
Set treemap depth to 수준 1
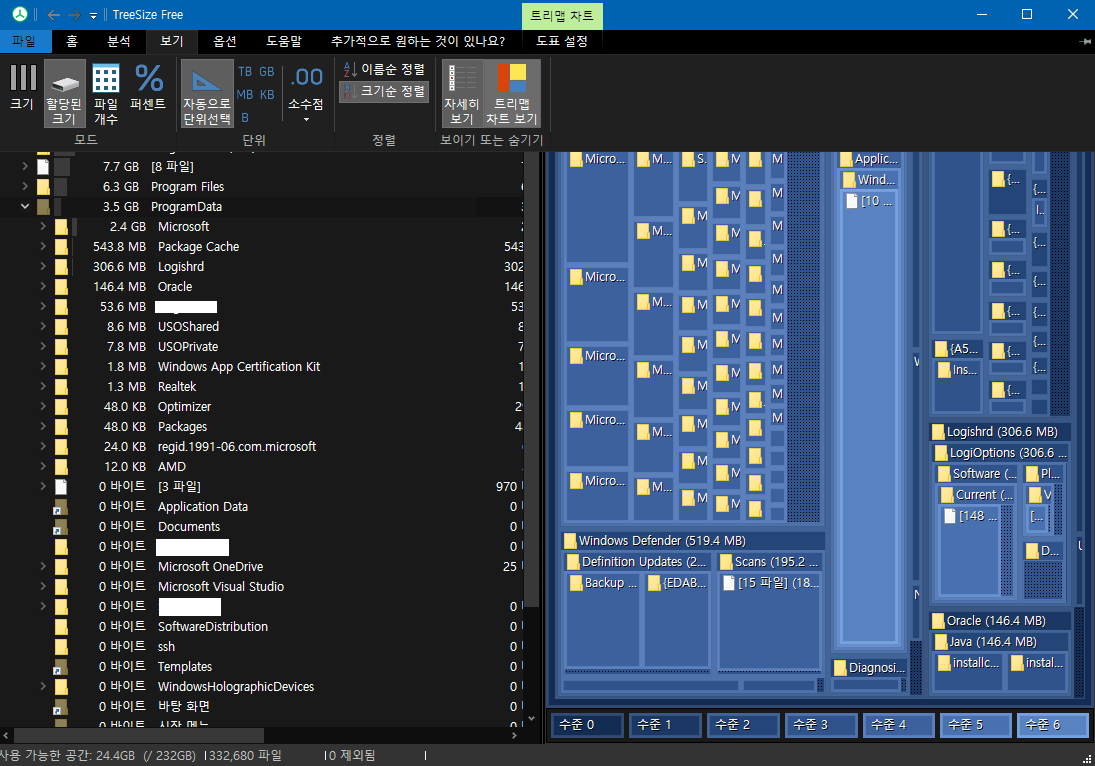(665, 725)
